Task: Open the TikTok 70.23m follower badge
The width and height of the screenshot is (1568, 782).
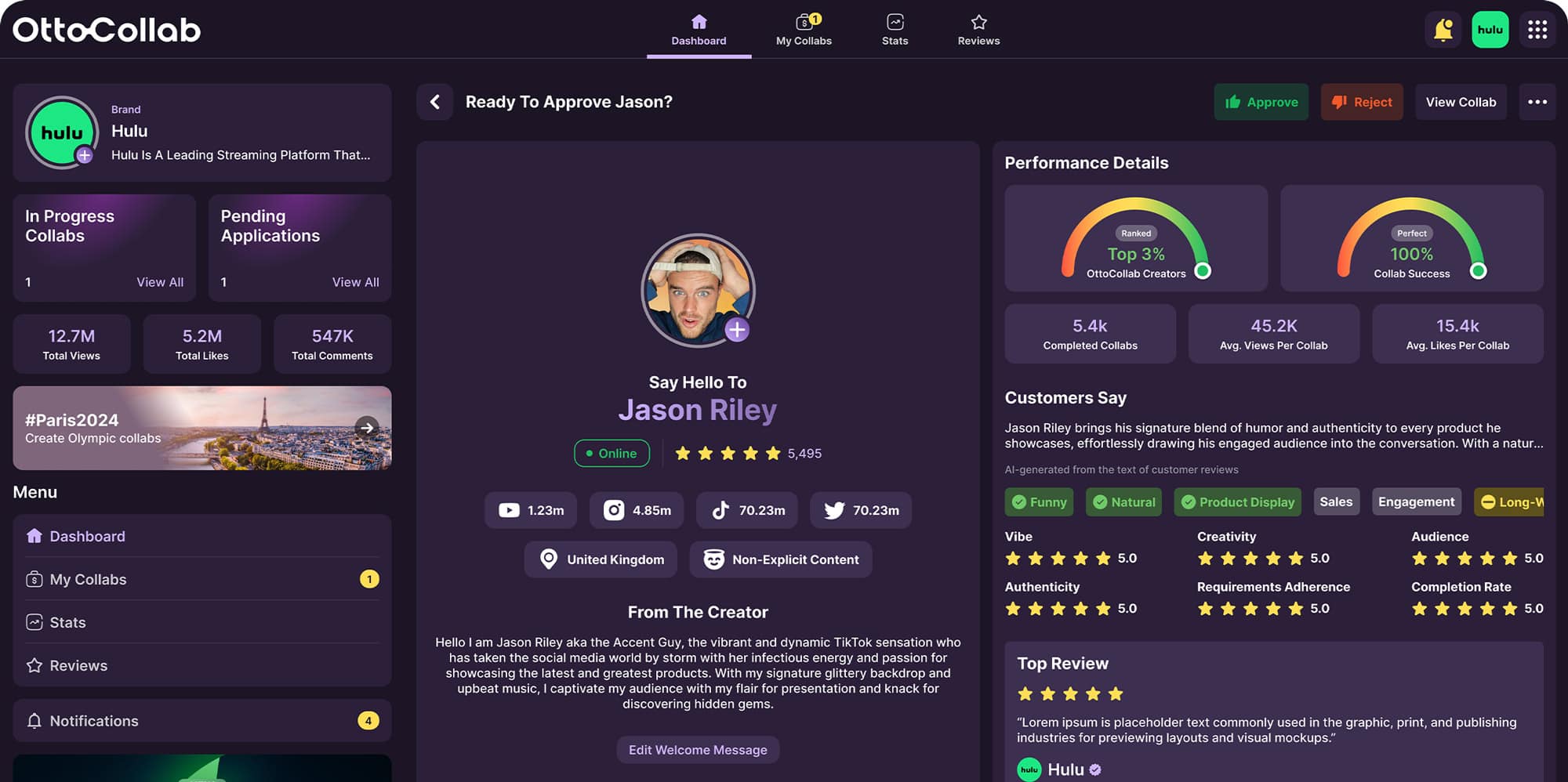Action: 747,510
